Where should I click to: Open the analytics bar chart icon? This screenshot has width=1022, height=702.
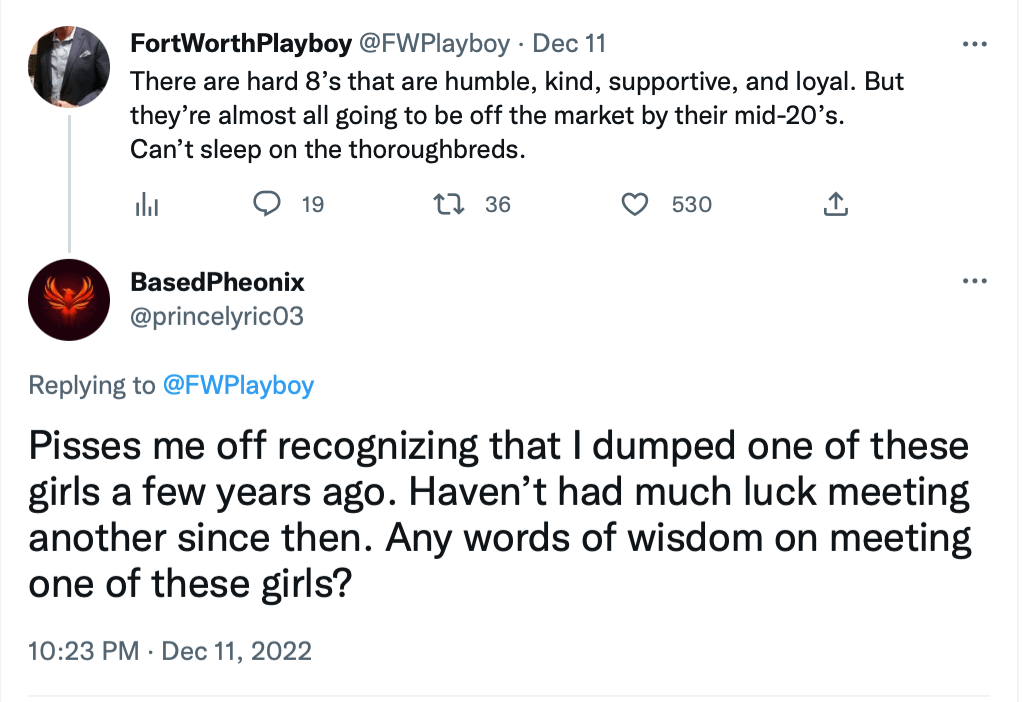pyautogui.click(x=146, y=205)
